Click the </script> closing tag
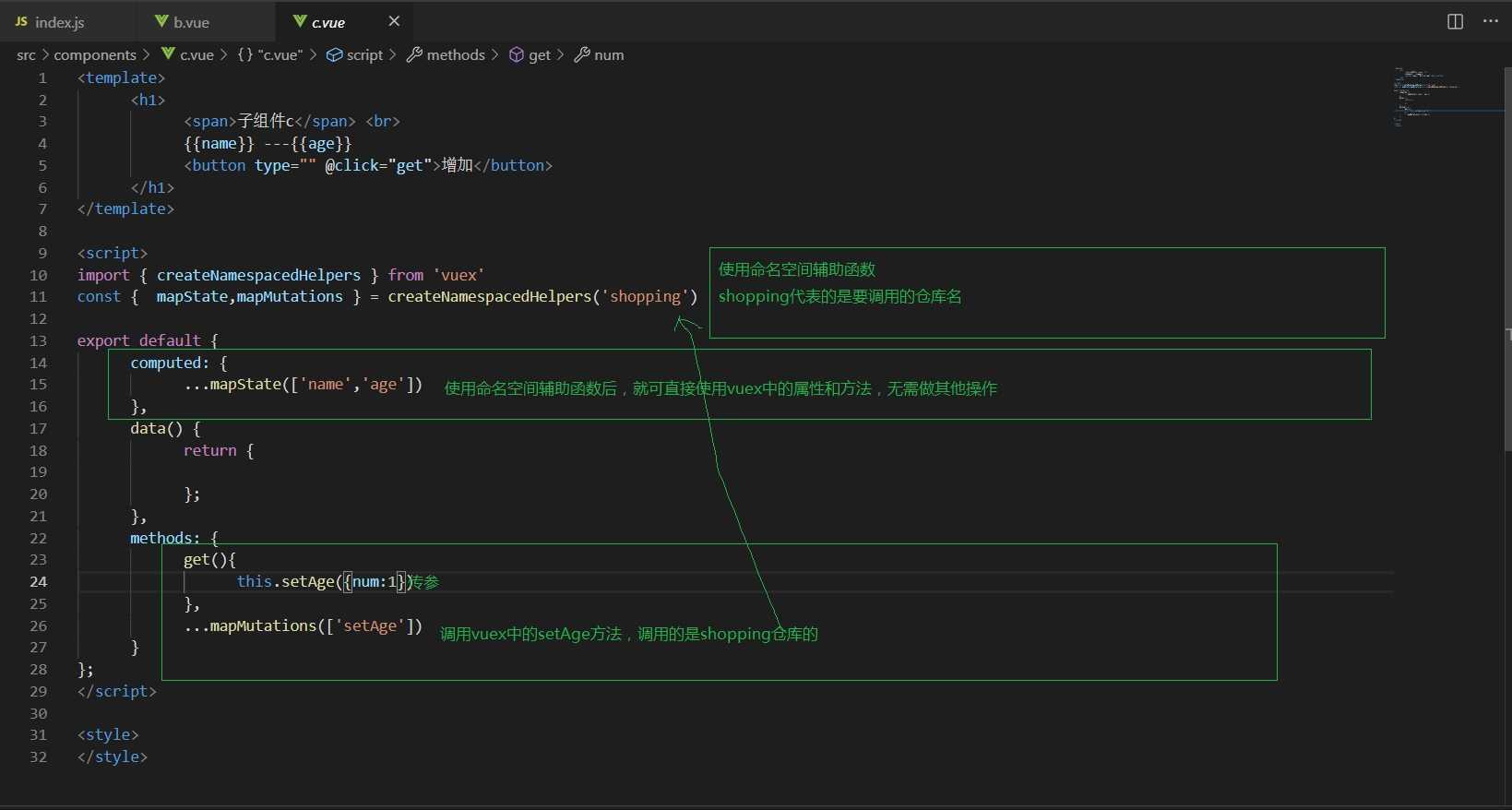The height and width of the screenshot is (810, 1512). point(117,691)
